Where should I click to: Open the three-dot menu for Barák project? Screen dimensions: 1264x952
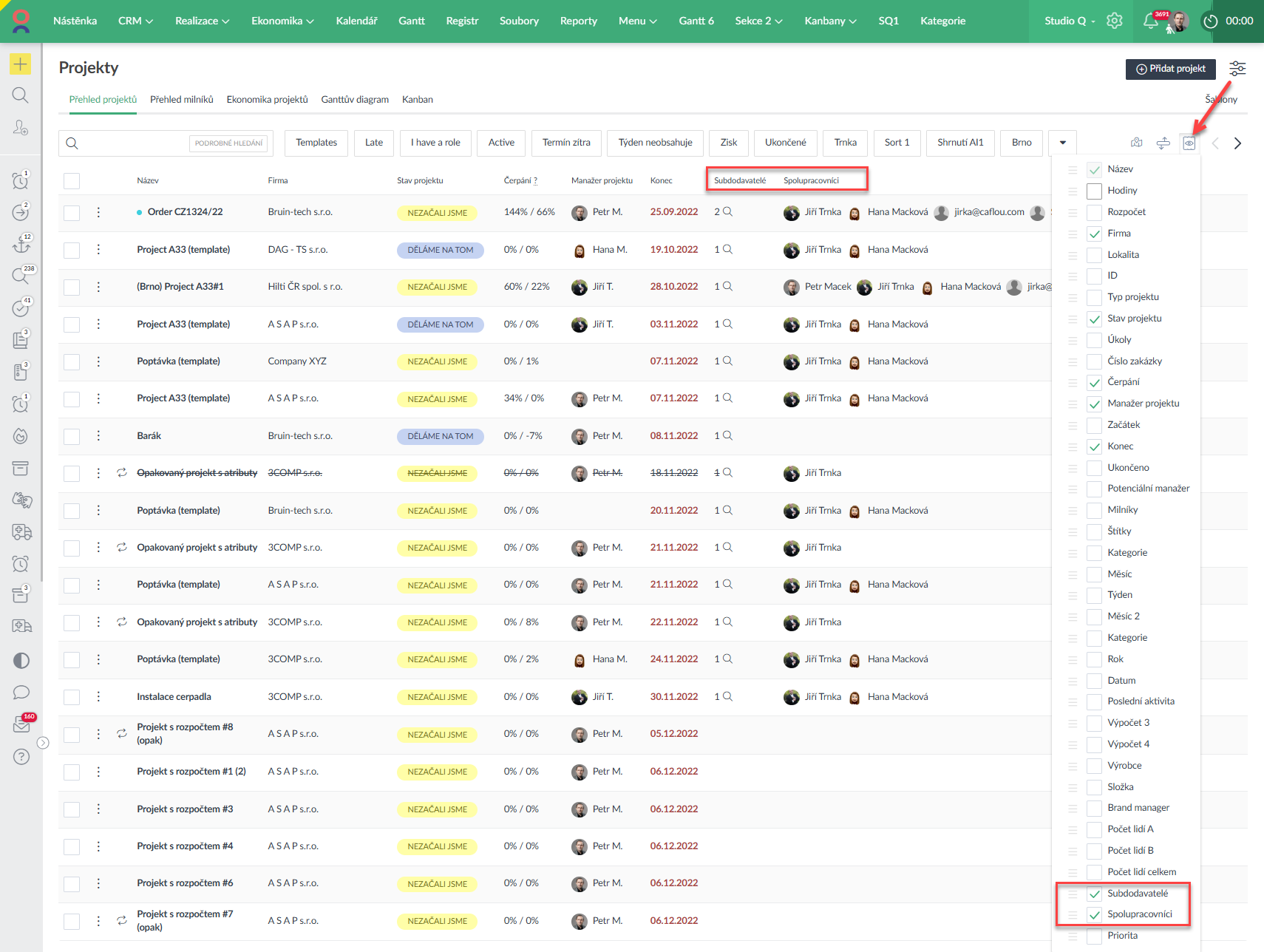pyautogui.click(x=98, y=436)
